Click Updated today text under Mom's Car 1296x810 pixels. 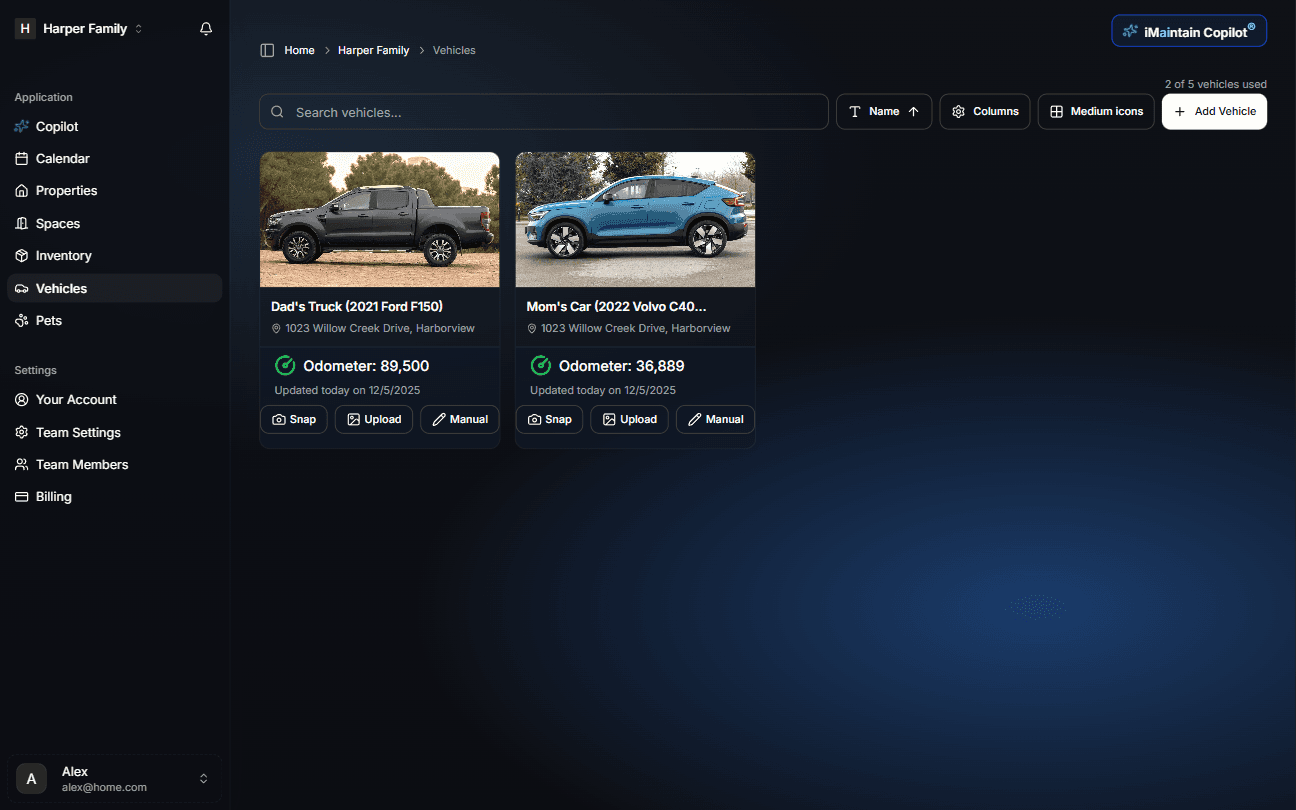pyautogui.click(x=603, y=391)
